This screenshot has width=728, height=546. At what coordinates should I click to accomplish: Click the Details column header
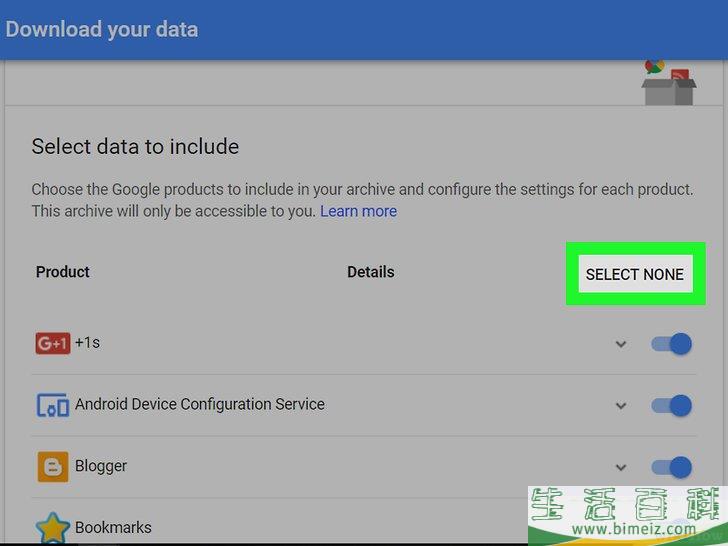coord(371,272)
